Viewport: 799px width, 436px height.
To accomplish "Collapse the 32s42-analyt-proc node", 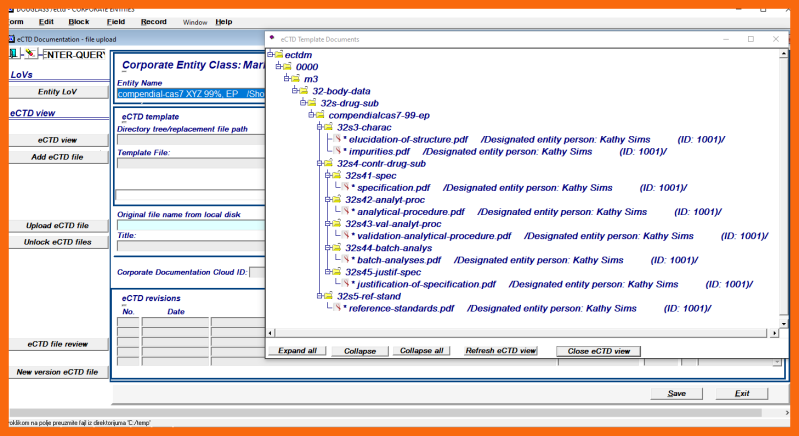I will (x=328, y=199).
